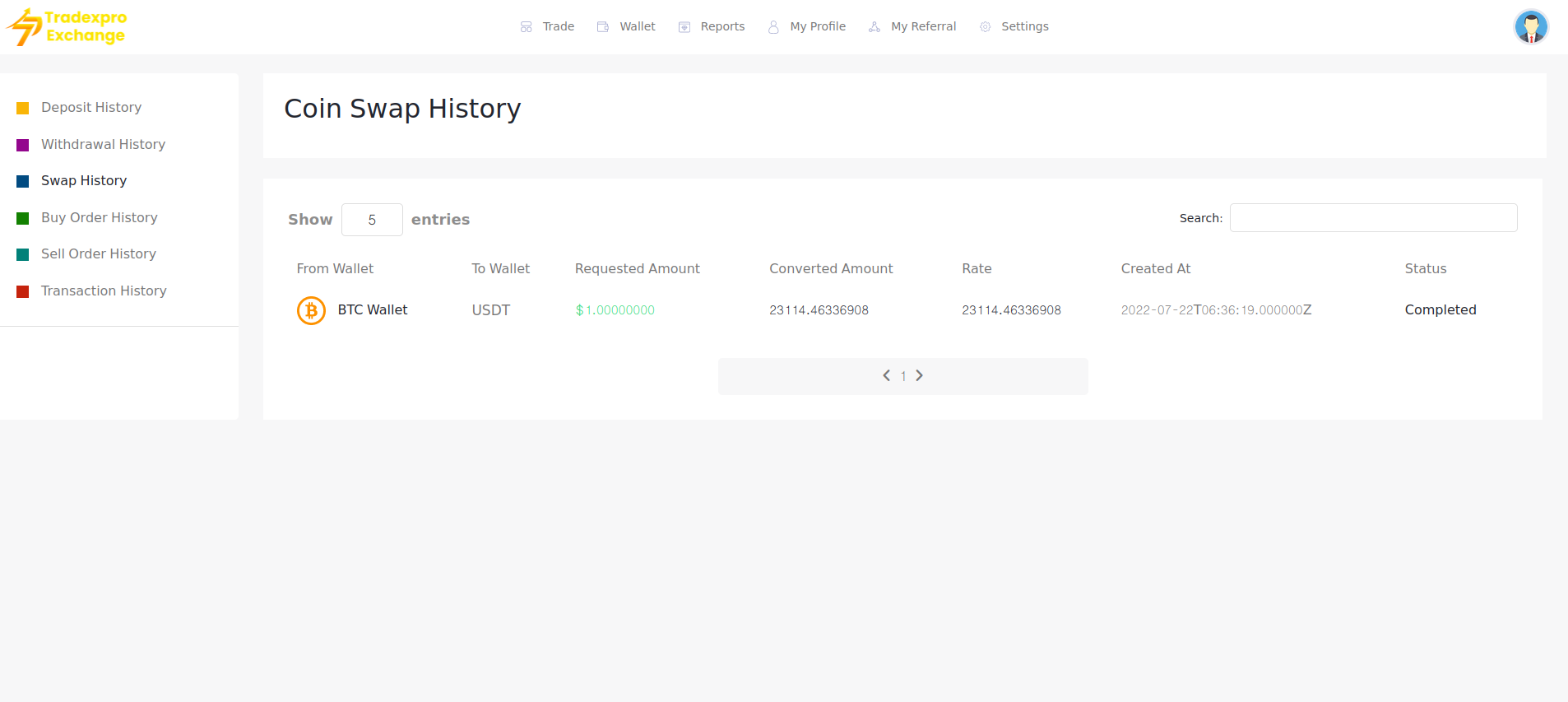The width and height of the screenshot is (1568, 702).
Task: Go to next page using right chevron
Action: point(920,375)
